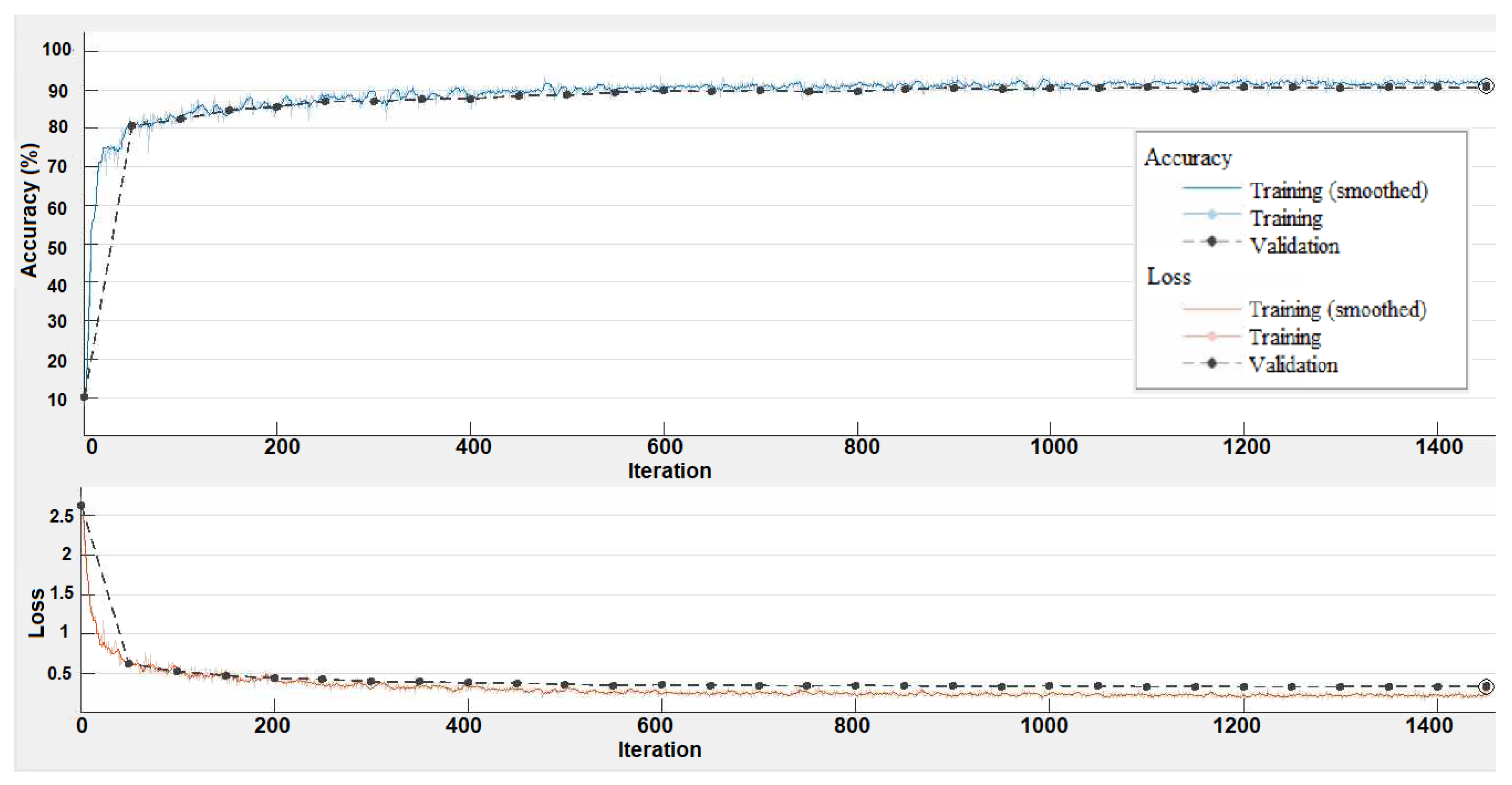Select Loss Training (smoothed) legend entry

(x=1337, y=309)
